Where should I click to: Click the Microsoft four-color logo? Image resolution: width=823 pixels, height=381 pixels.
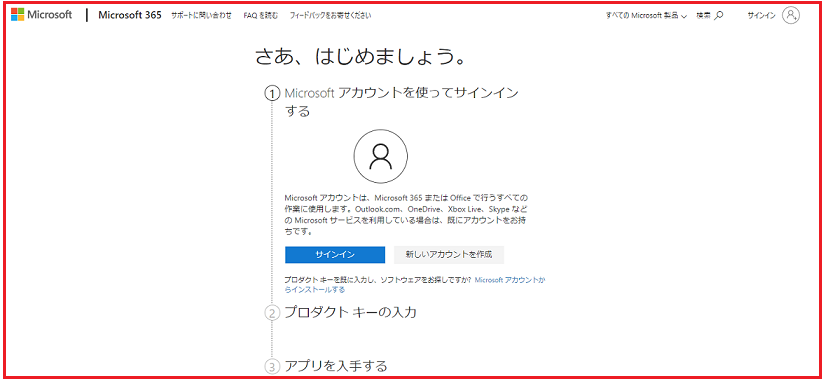17,15
